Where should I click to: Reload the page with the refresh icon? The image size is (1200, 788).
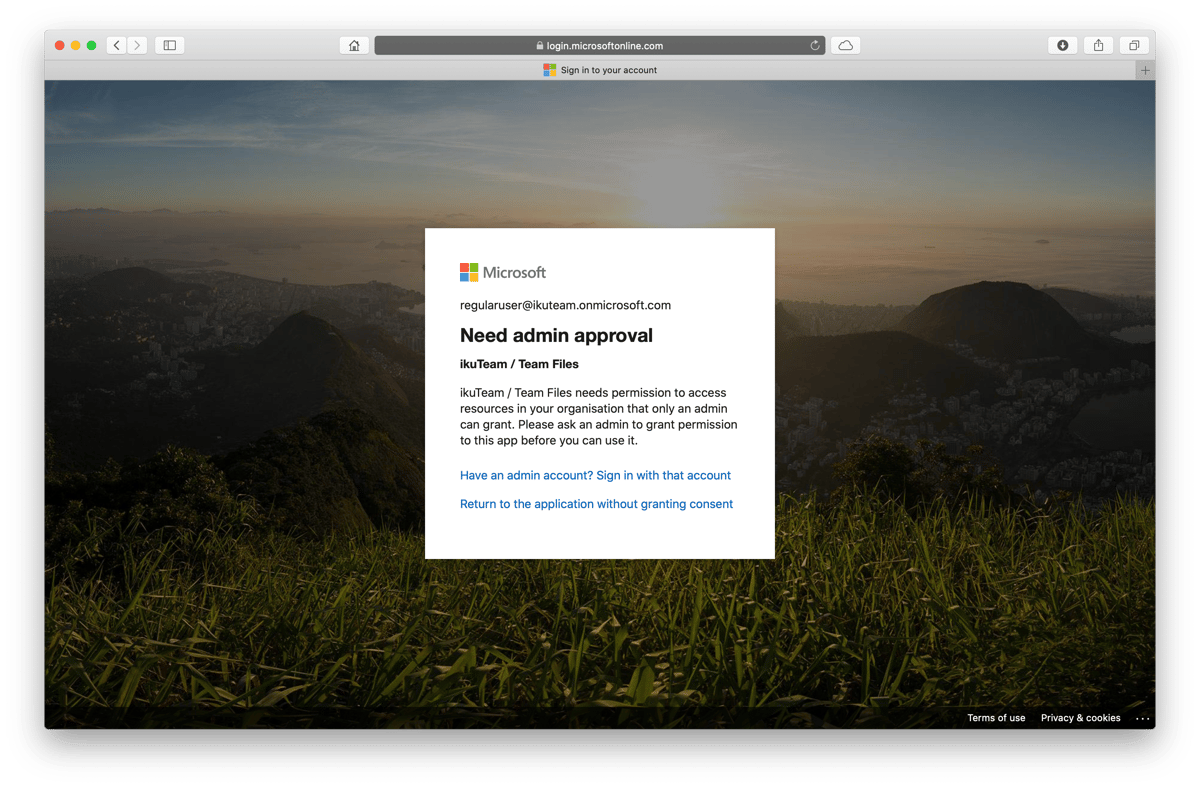(815, 45)
